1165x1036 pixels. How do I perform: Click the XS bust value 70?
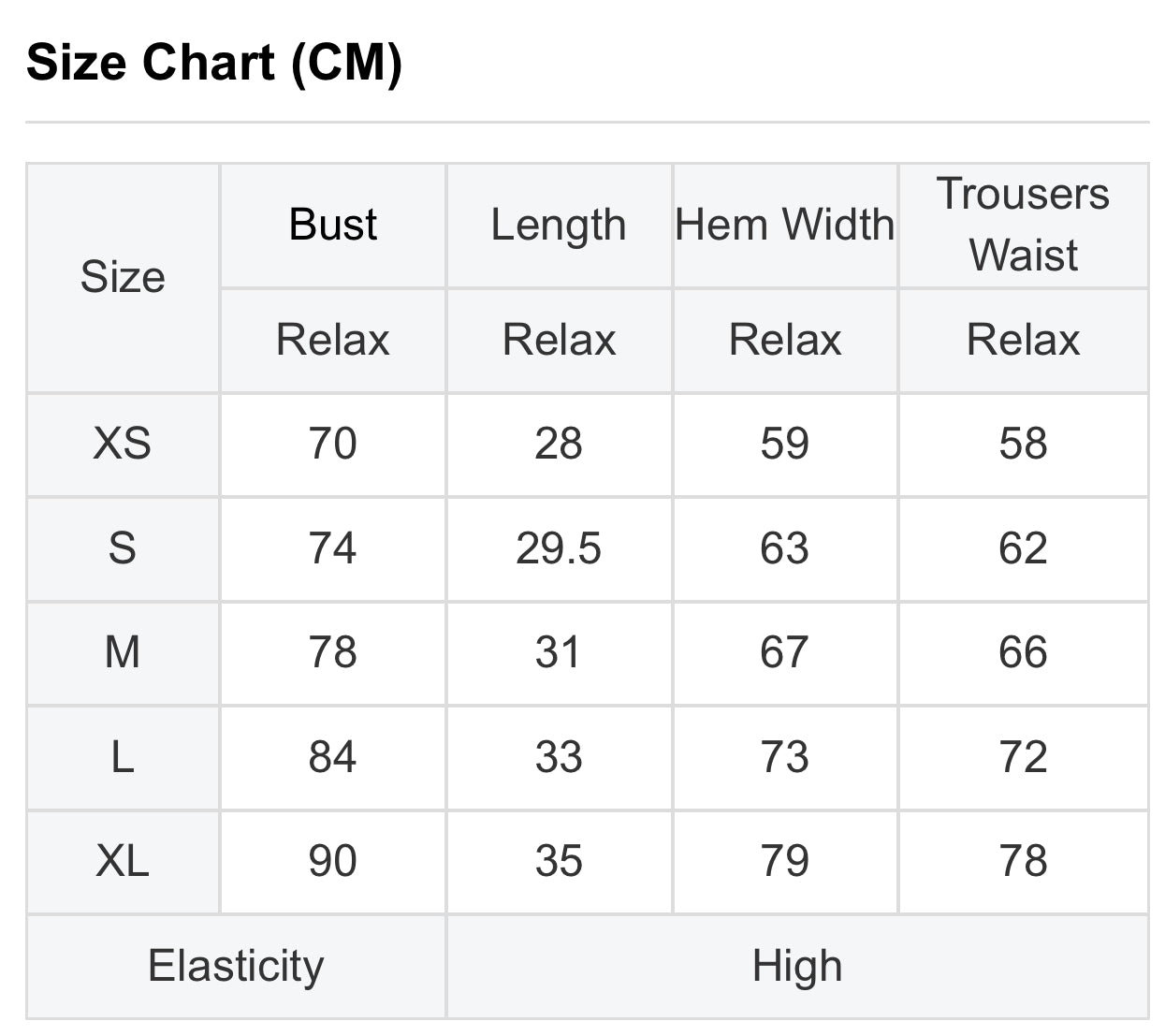pos(333,444)
